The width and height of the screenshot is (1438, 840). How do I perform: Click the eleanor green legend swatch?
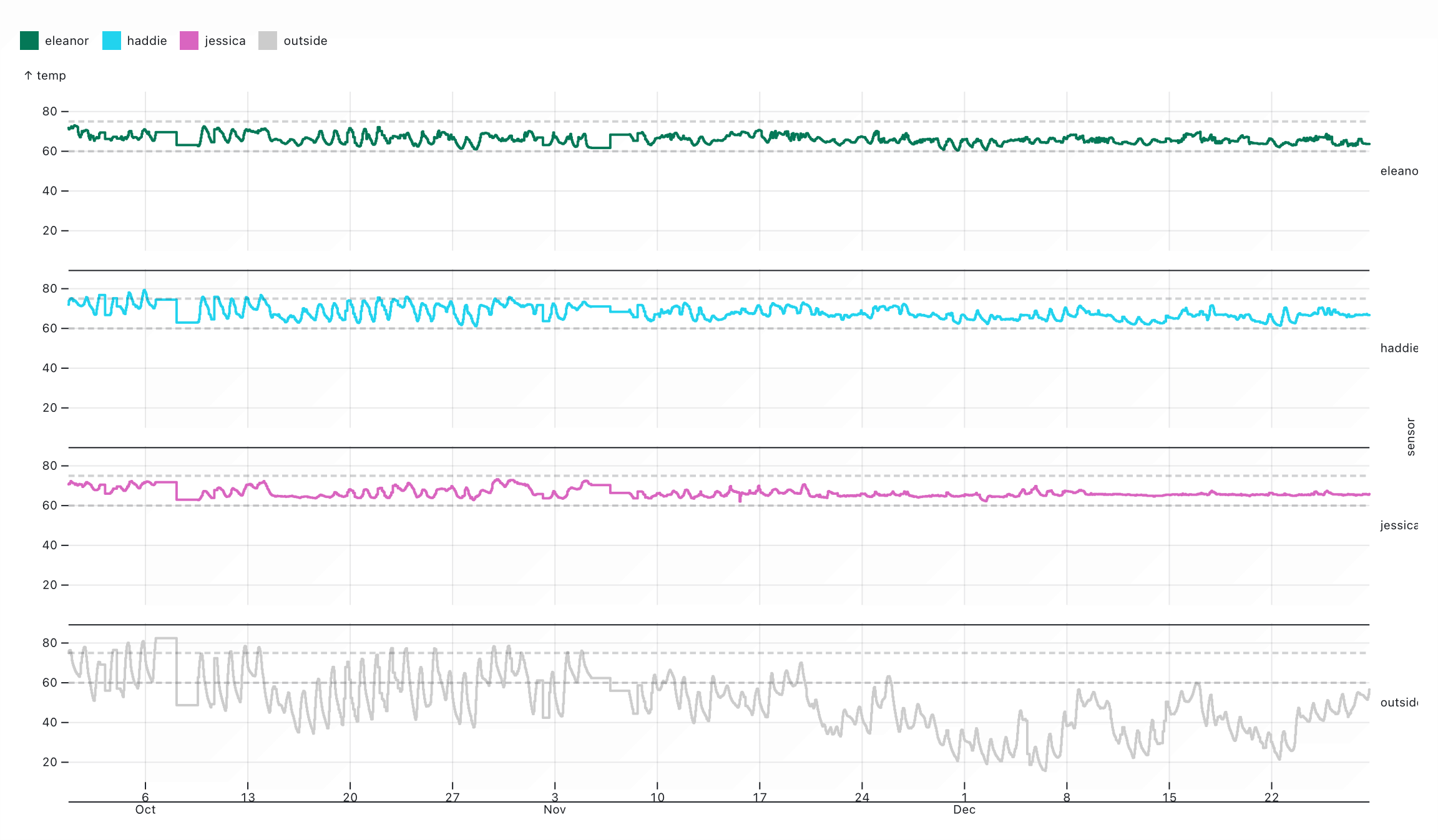pyautogui.click(x=29, y=41)
